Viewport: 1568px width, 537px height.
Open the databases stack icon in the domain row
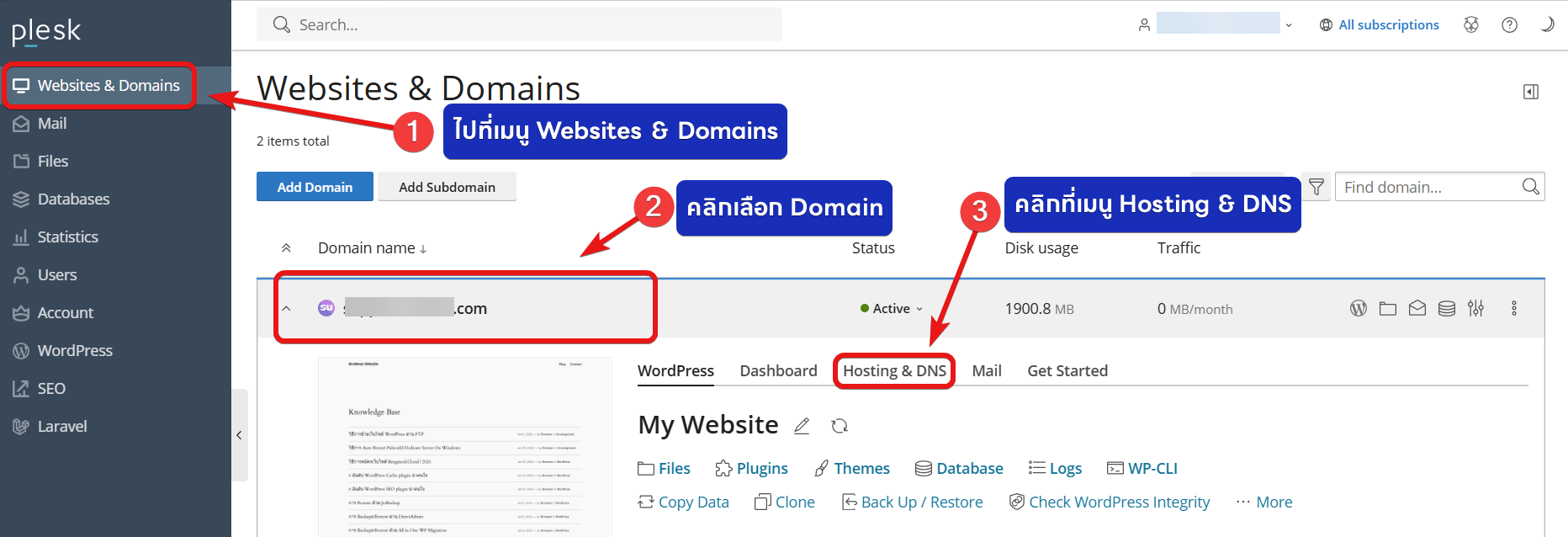pyautogui.click(x=1447, y=308)
